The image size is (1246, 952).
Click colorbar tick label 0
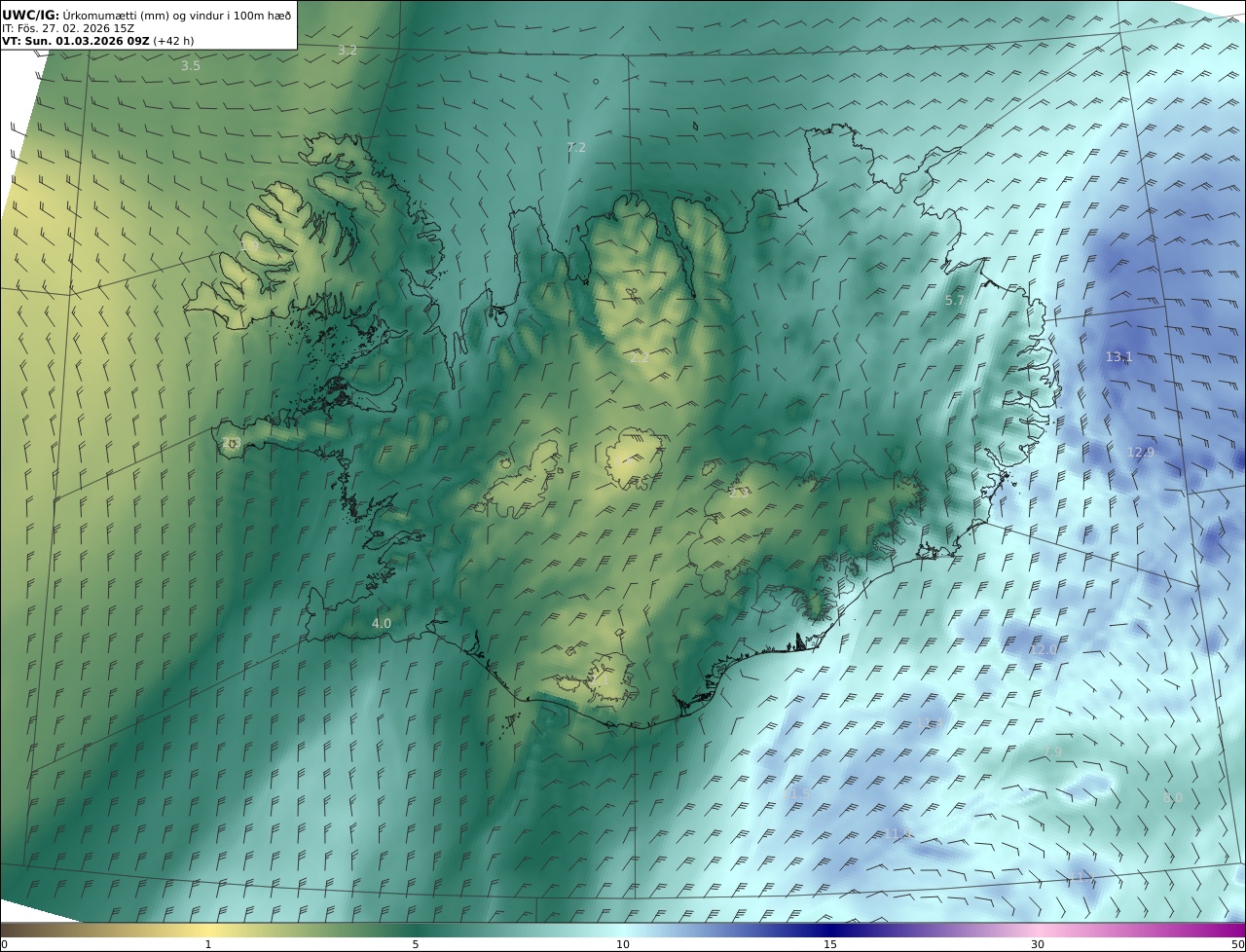[4, 944]
